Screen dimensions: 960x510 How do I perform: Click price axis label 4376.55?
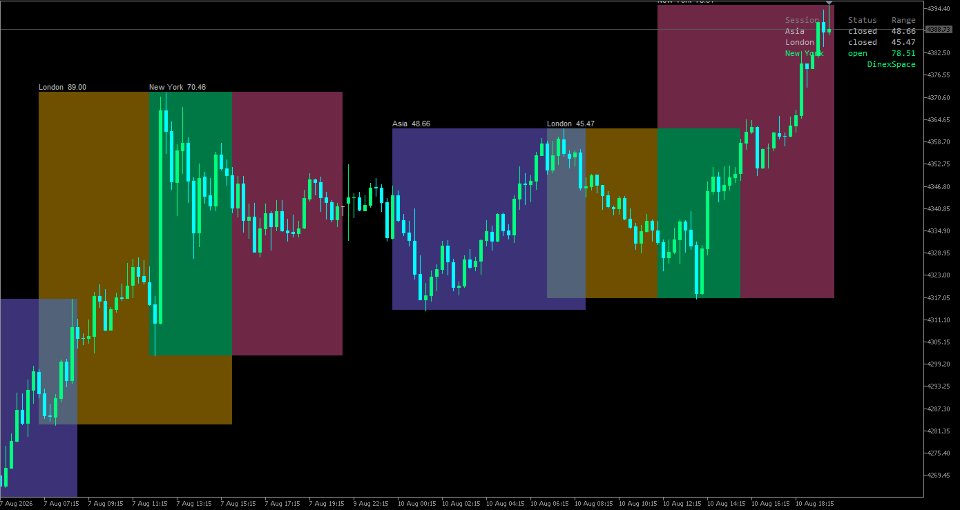(x=939, y=75)
